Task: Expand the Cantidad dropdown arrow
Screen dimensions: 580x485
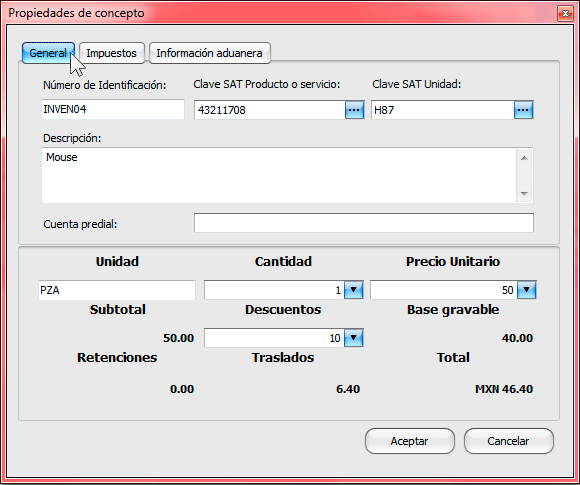Action: (x=353, y=290)
